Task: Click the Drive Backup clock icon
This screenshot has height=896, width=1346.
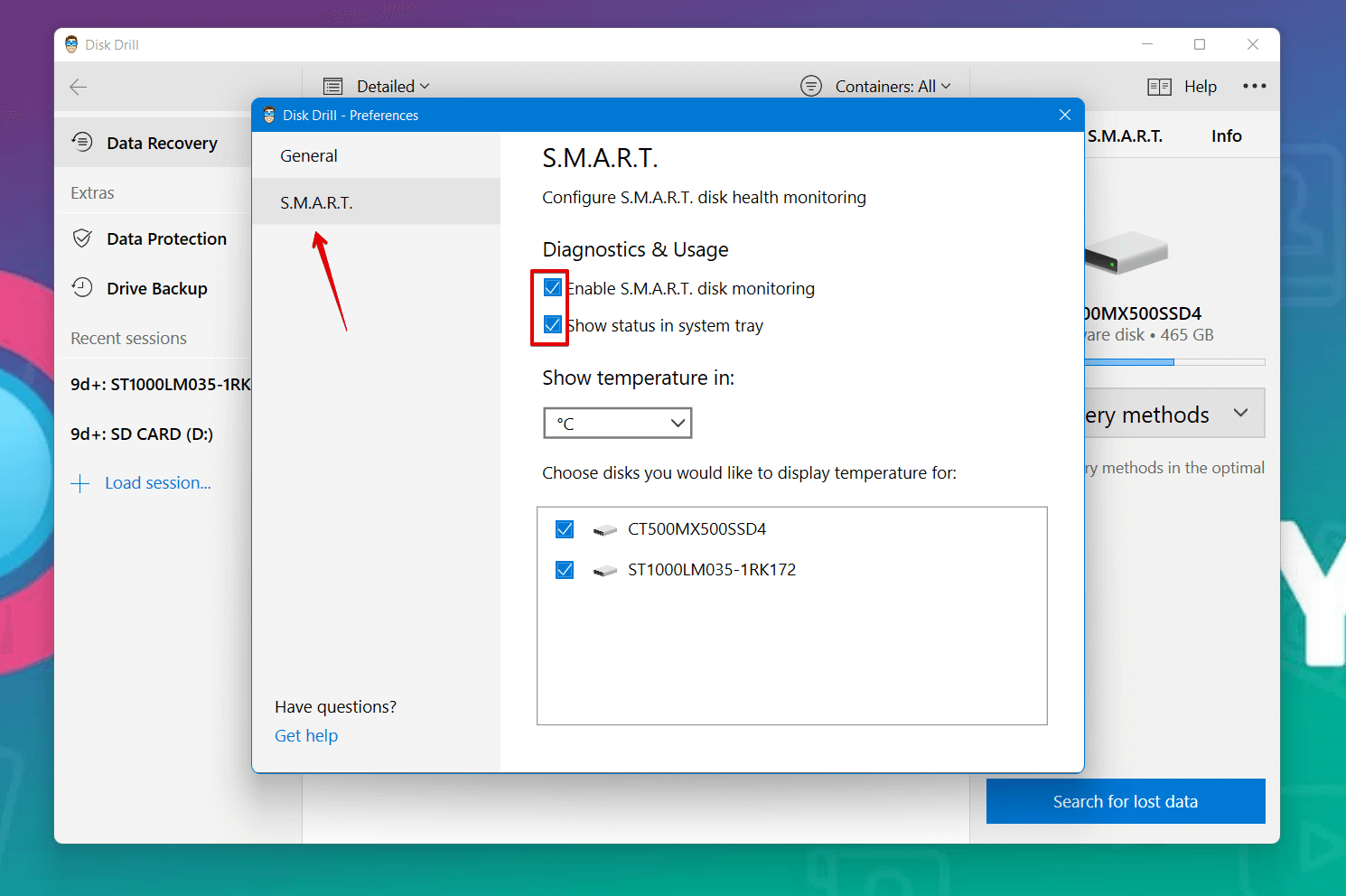Action: (x=82, y=287)
